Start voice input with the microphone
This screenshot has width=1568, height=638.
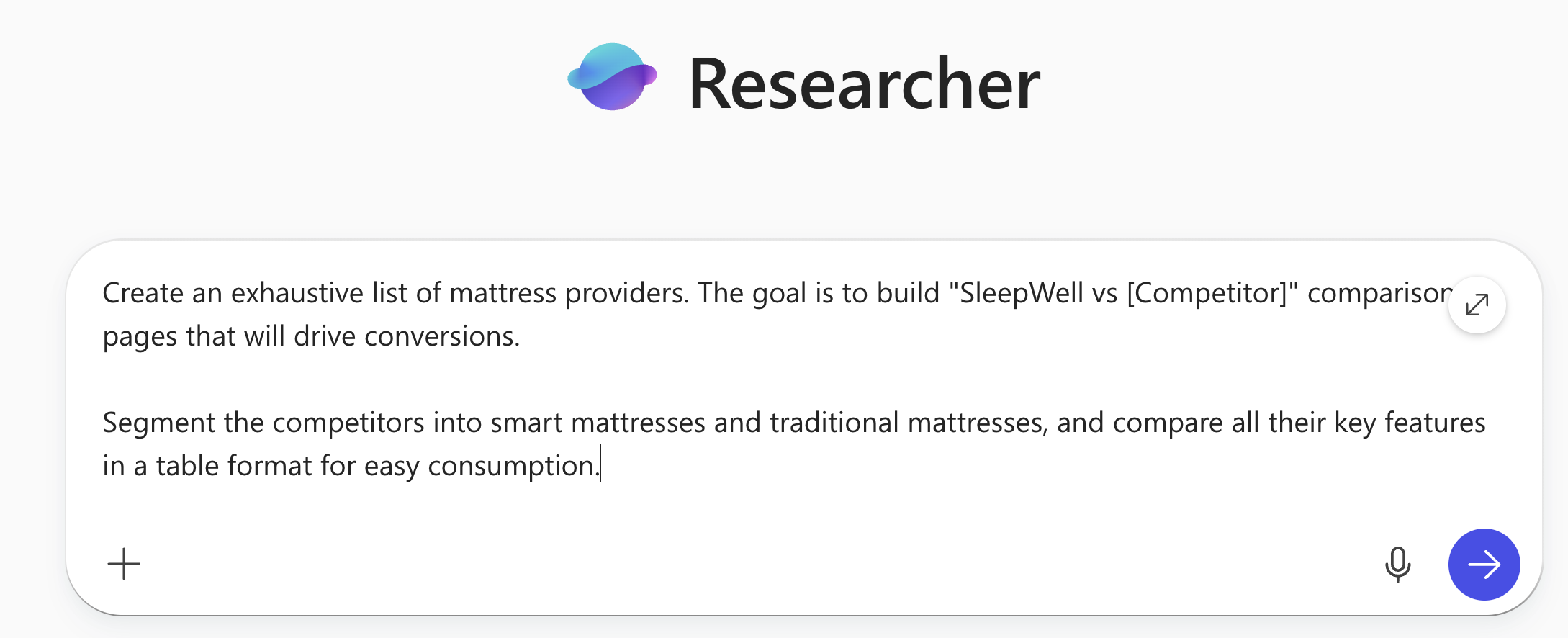click(1397, 564)
